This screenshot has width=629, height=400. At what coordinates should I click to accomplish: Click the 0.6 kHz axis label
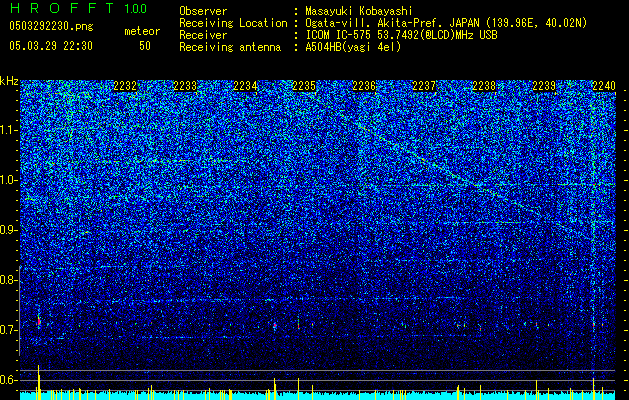click(9, 380)
